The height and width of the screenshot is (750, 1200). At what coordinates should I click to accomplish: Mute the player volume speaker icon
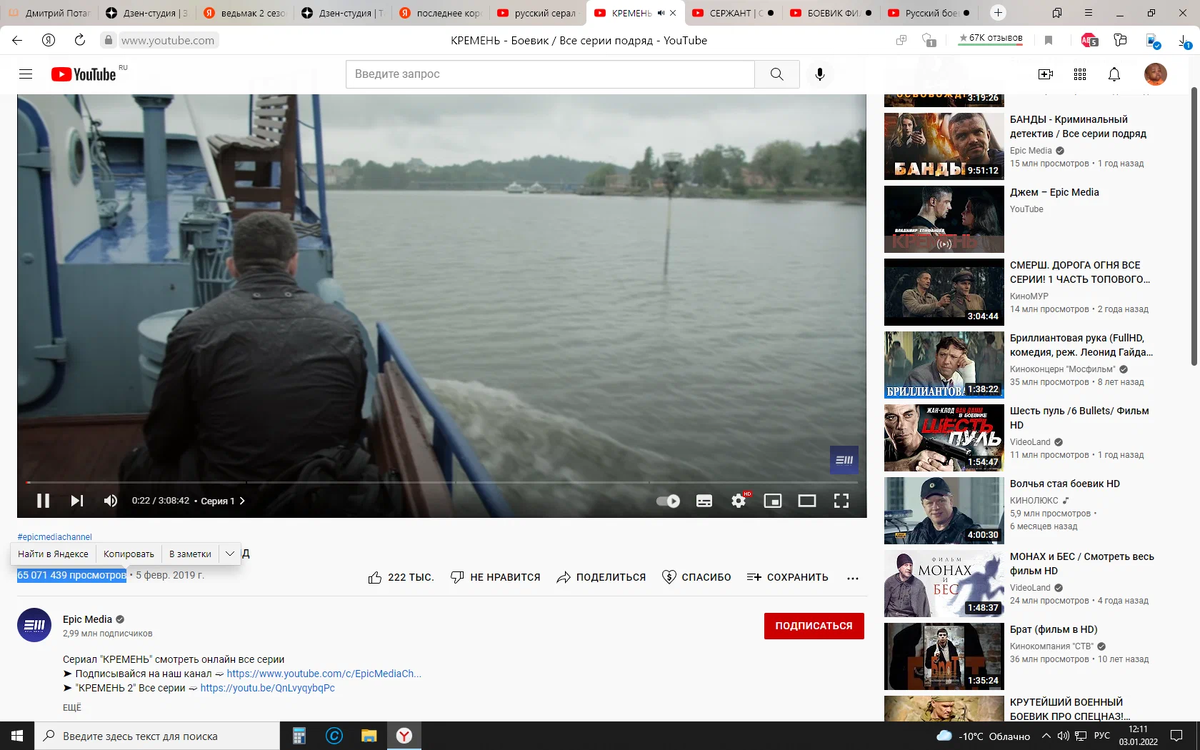[x=111, y=501]
